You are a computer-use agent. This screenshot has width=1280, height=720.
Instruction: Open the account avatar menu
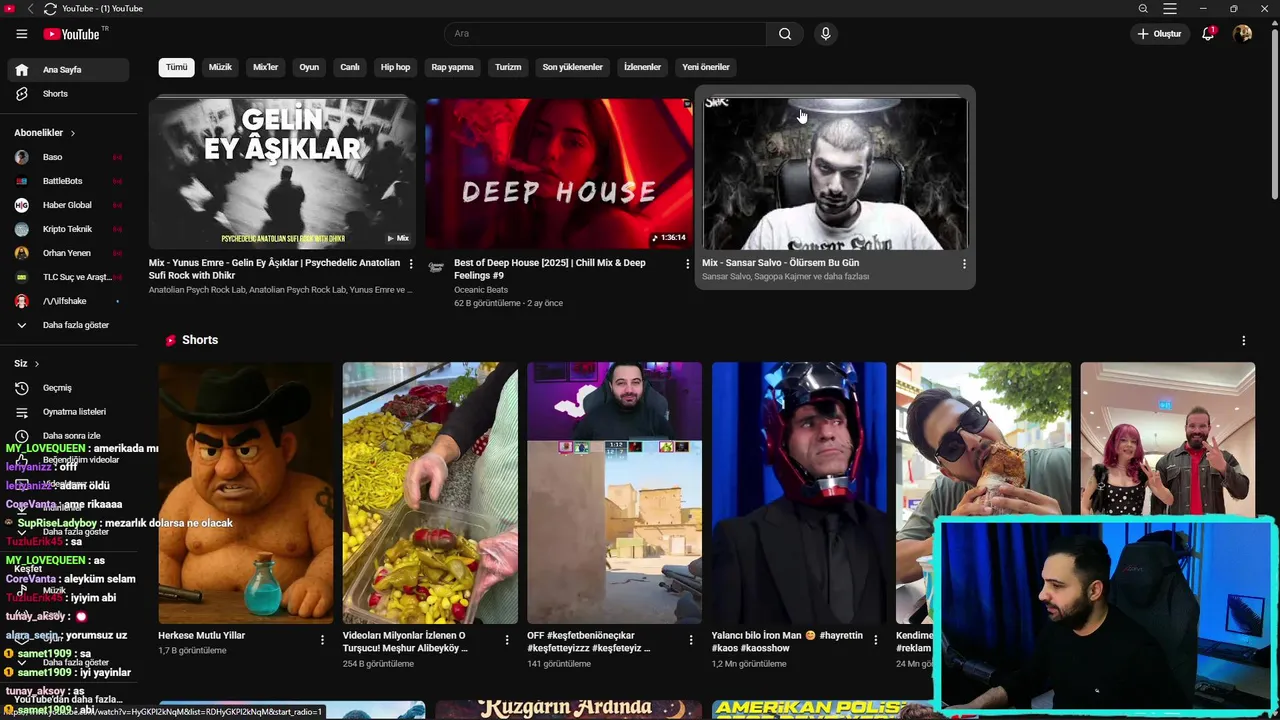tap(1242, 34)
